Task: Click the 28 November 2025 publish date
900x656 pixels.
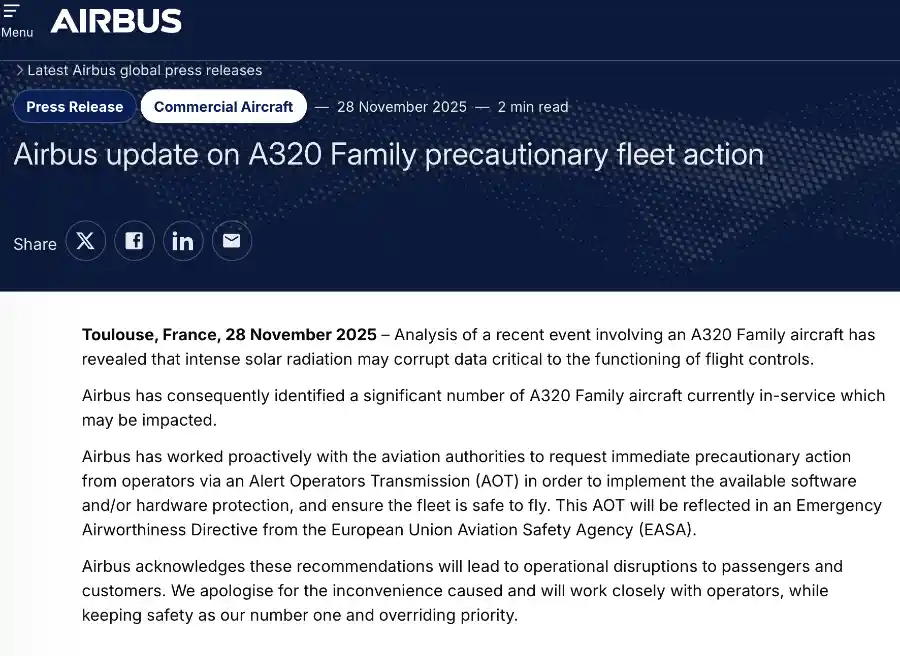Action: click(401, 106)
